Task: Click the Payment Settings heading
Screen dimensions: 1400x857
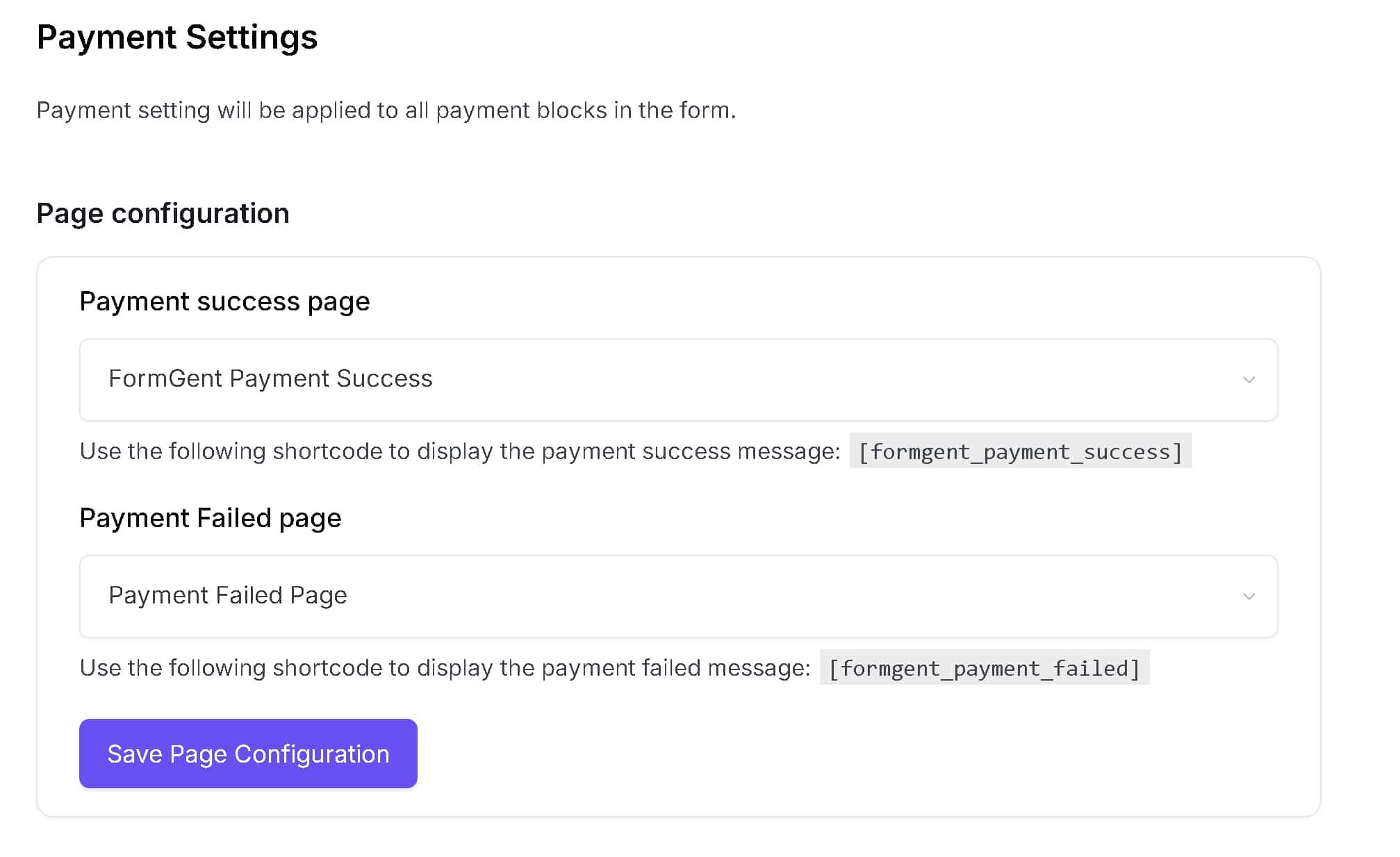Action: (x=177, y=38)
